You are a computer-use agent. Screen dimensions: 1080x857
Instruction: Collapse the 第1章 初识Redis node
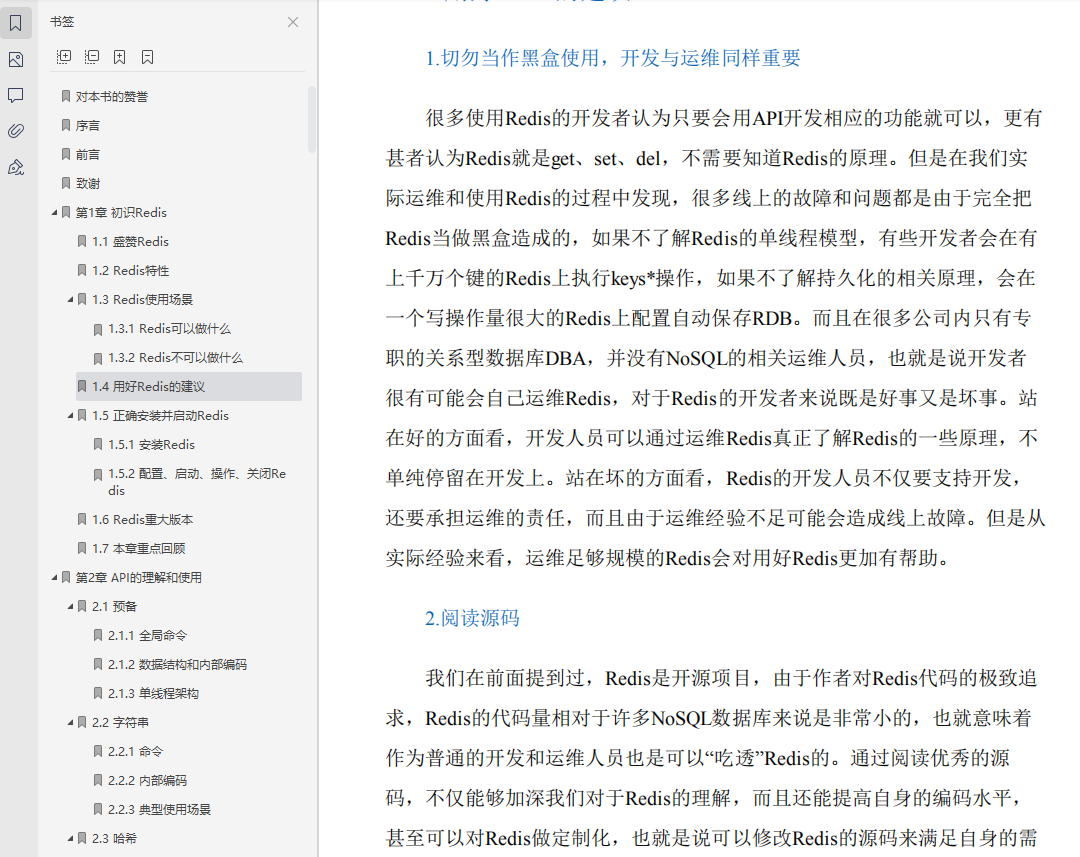(54, 213)
